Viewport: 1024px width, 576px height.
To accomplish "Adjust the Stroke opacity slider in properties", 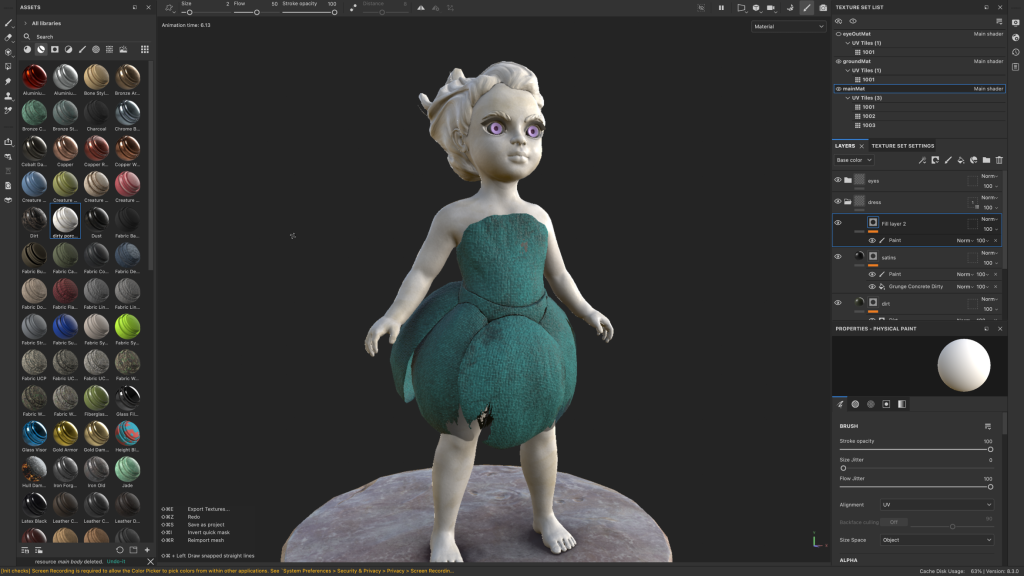I will (914, 449).
